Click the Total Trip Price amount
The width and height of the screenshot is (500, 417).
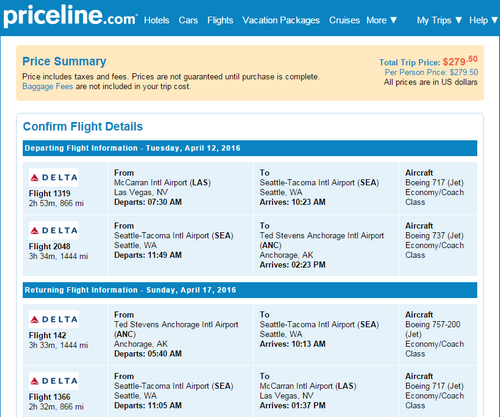click(460, 61)
